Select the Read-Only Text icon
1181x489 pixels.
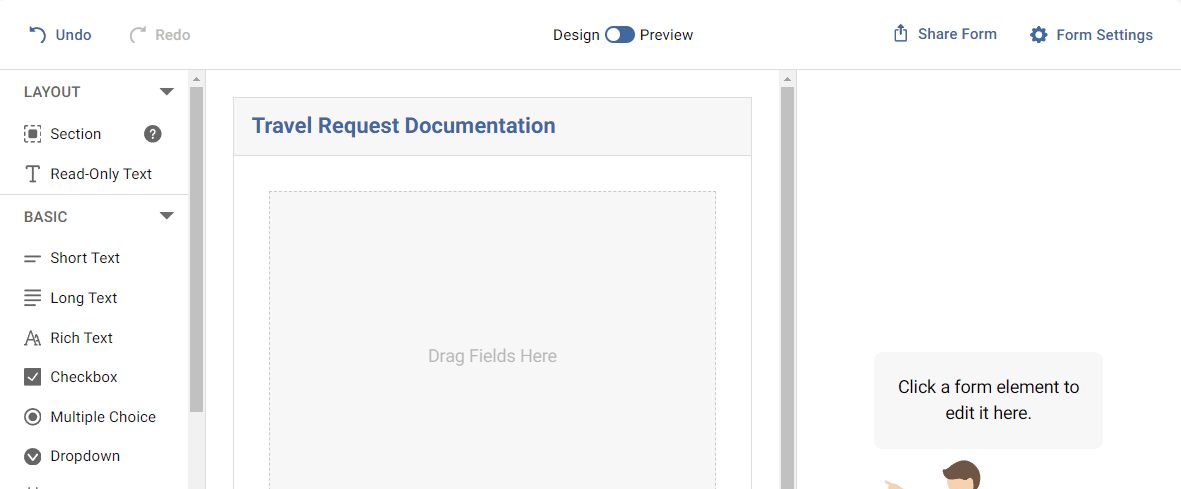click(x=33, y=174)
